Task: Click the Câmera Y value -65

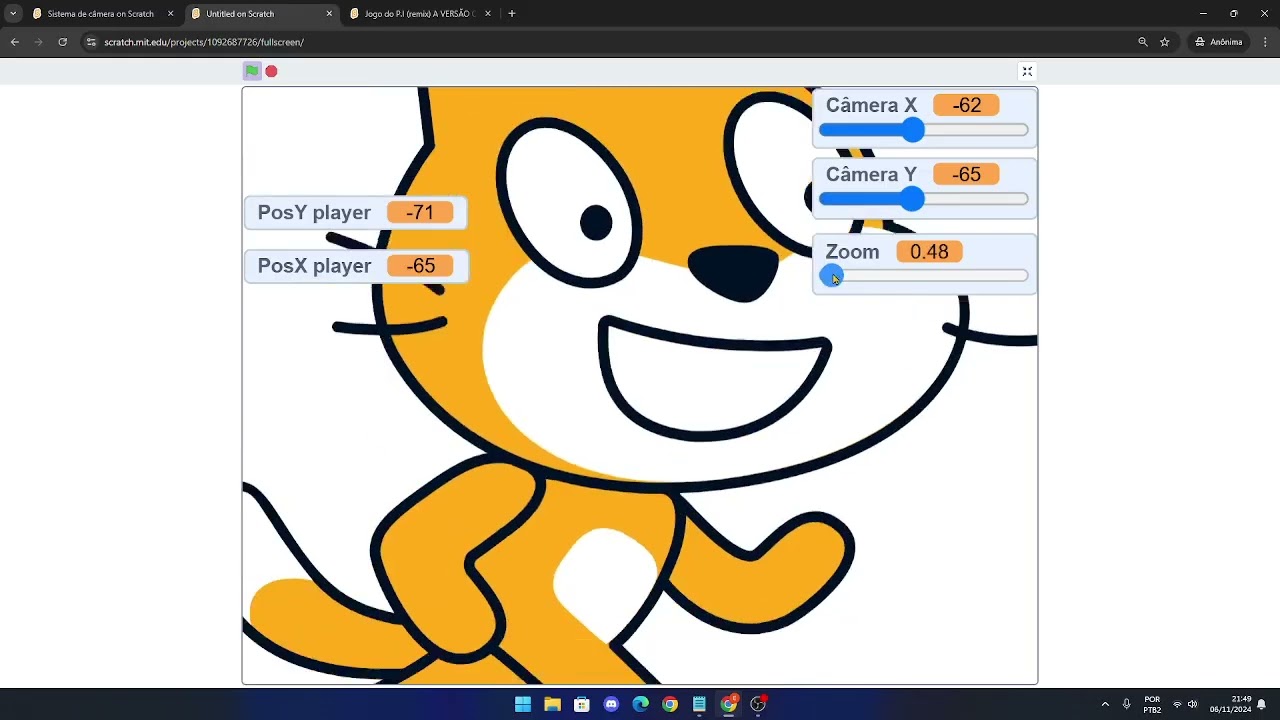Action: pos(966,174)
